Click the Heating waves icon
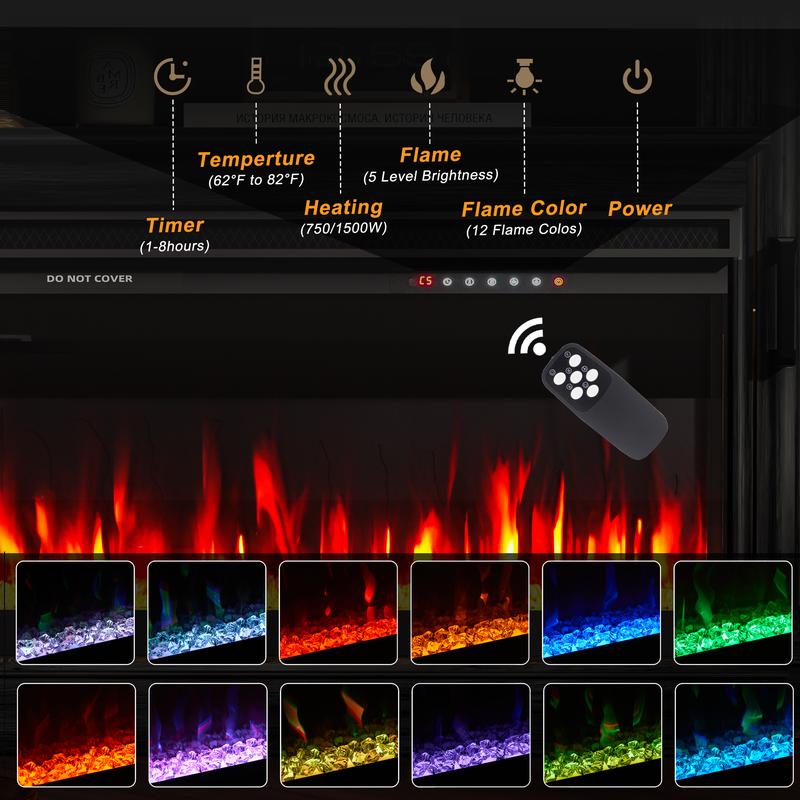The height and width of the screenshot is (800, 800). coord(340,76)
